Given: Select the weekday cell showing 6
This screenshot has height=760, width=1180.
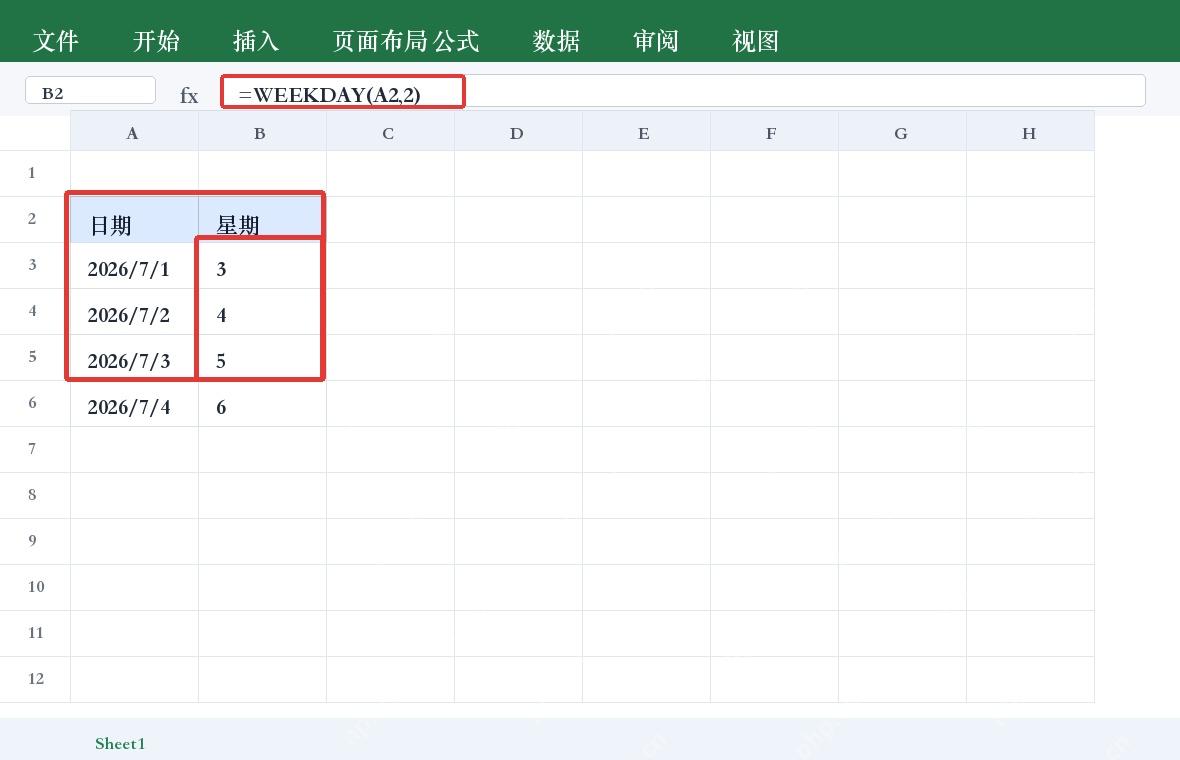Looking at the screenshot, I should pyautogui.click(x=263, y=403).
